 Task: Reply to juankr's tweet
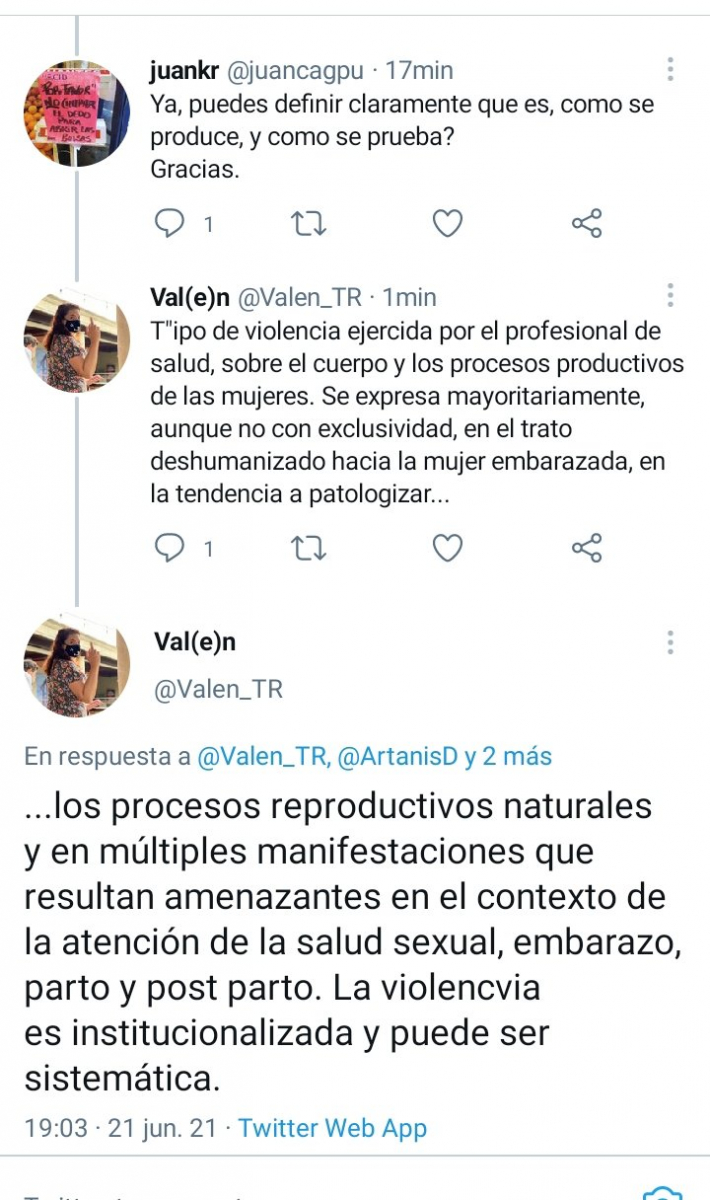point(170,224)
